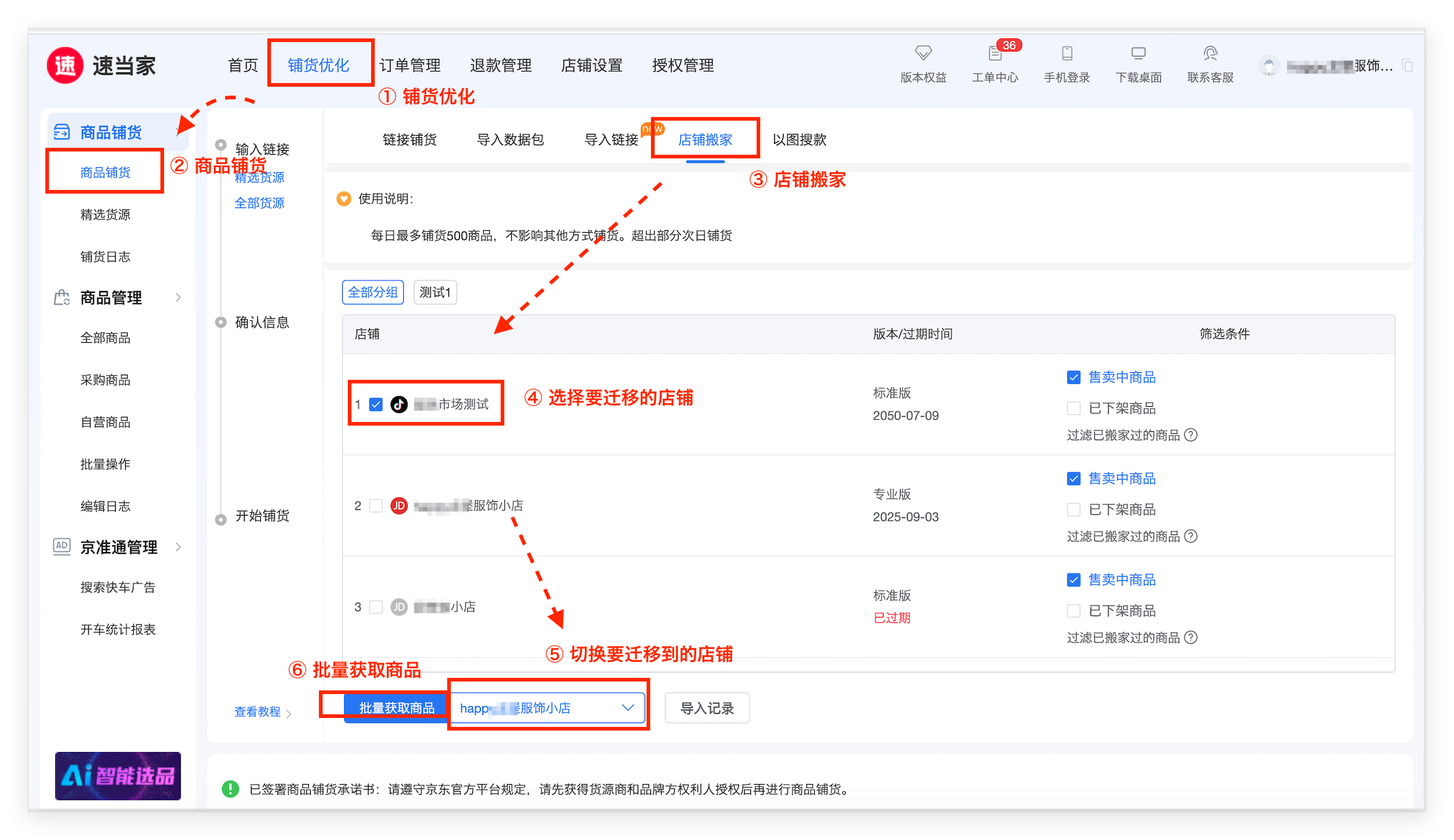This screenshot has width=1454, height=840.
Task: Expand the 京准通管理 sidebar chevron
Action: coord(178,547)
